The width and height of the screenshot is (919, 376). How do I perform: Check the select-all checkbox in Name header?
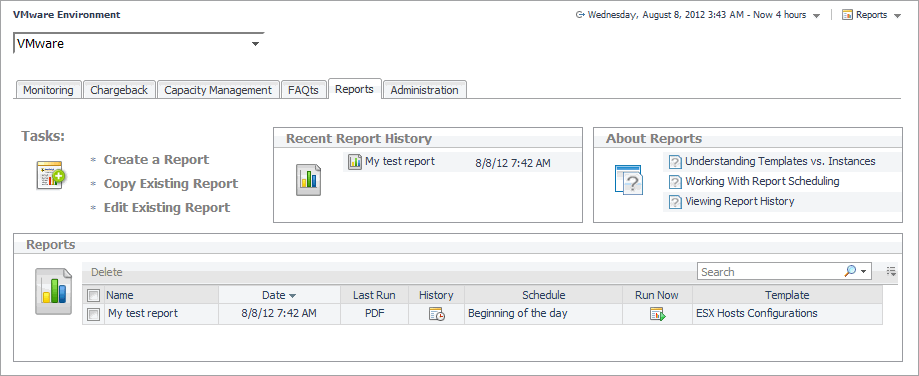pos(93,295)
